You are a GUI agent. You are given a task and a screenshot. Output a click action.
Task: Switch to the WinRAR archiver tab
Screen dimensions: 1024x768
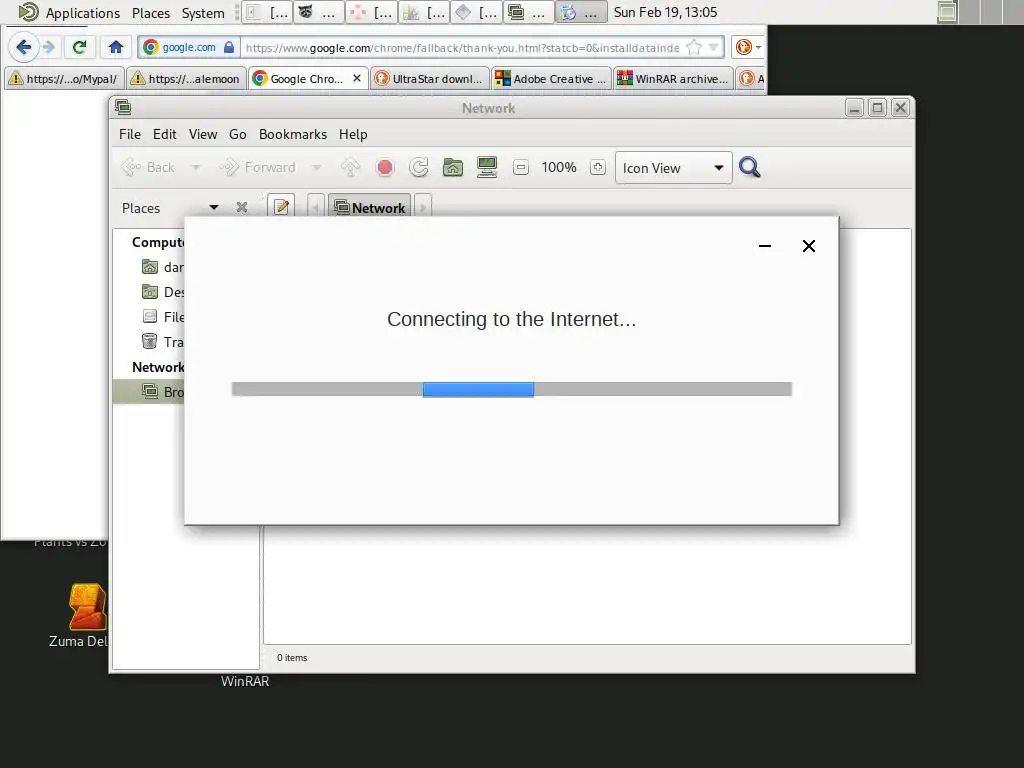[673, 79]
